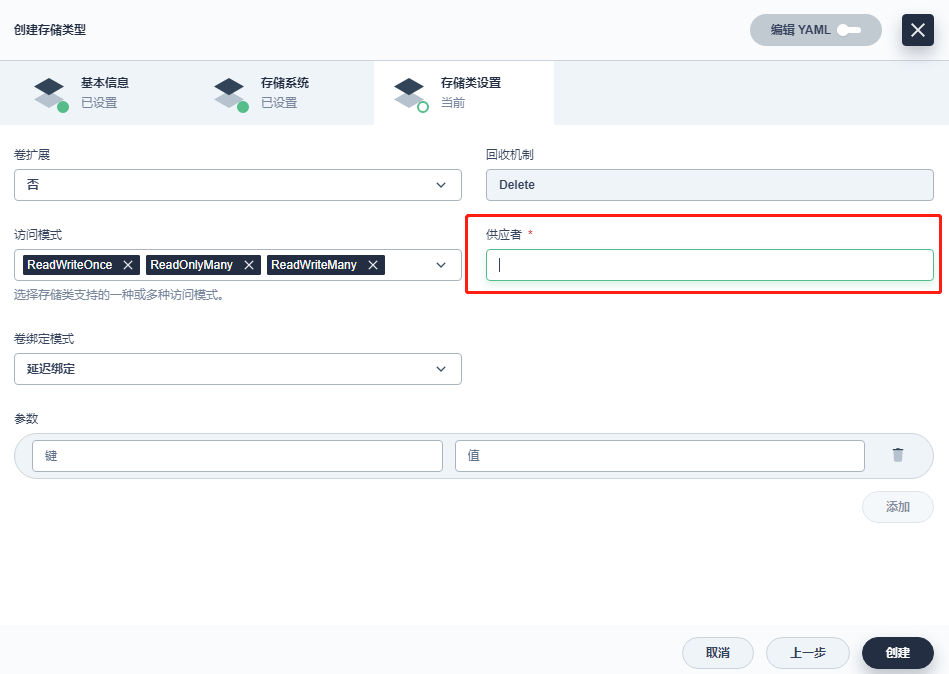The image size is (949, 674).
Task: Go back with the 上一步 button
Action: click(x=808, y=653)
